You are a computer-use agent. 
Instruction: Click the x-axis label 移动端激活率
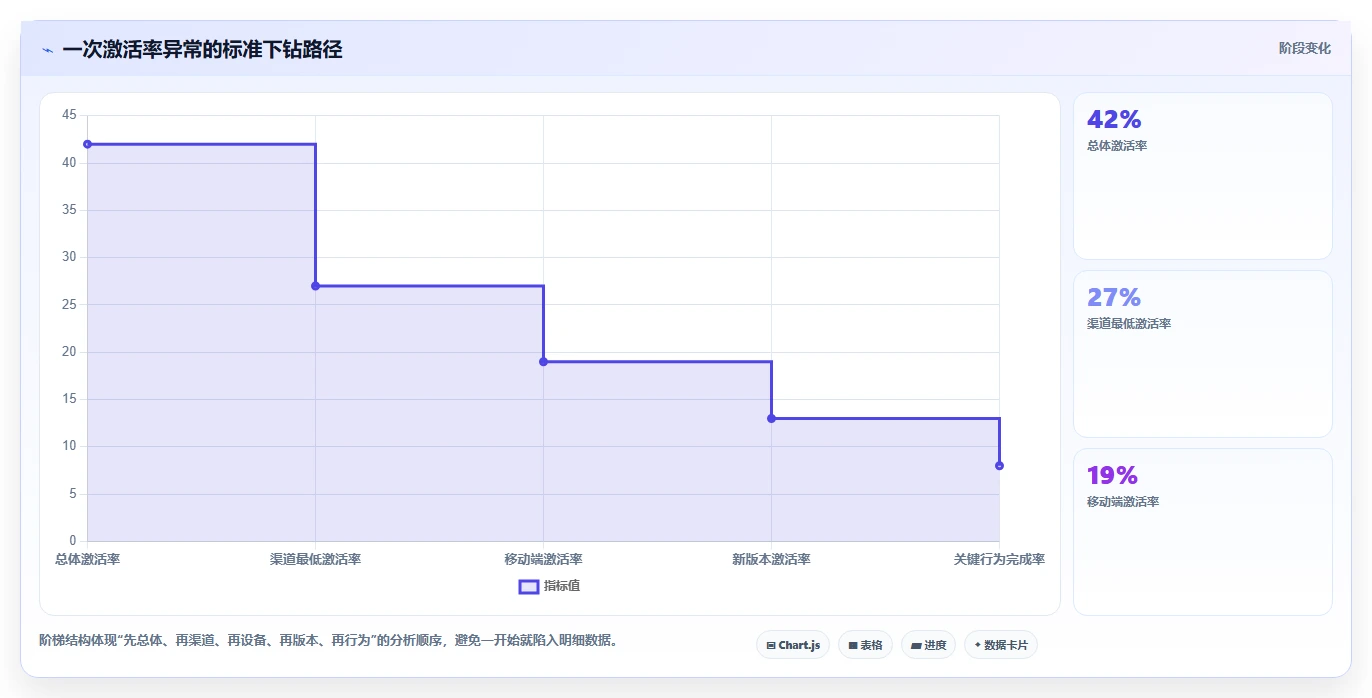click(x=543, y=560)
